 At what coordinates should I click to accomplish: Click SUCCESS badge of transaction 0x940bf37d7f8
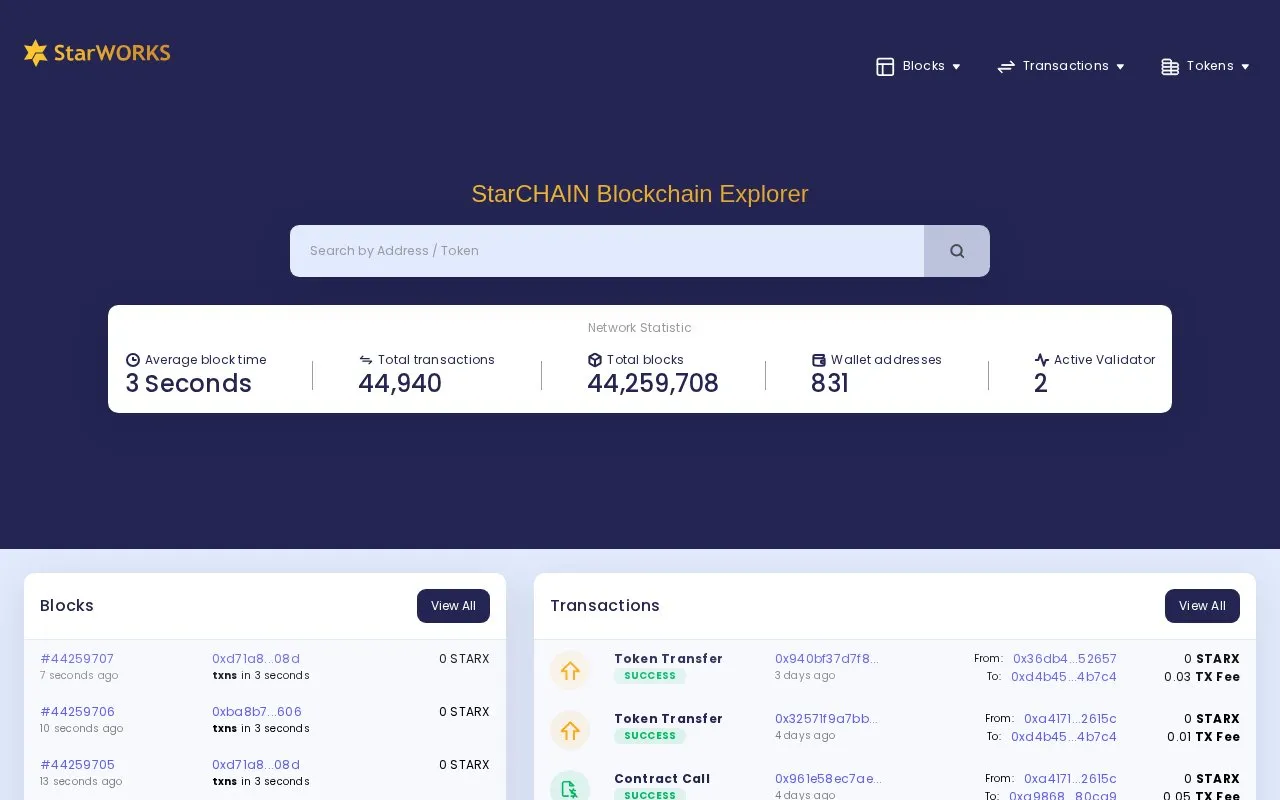click(650, 676)
